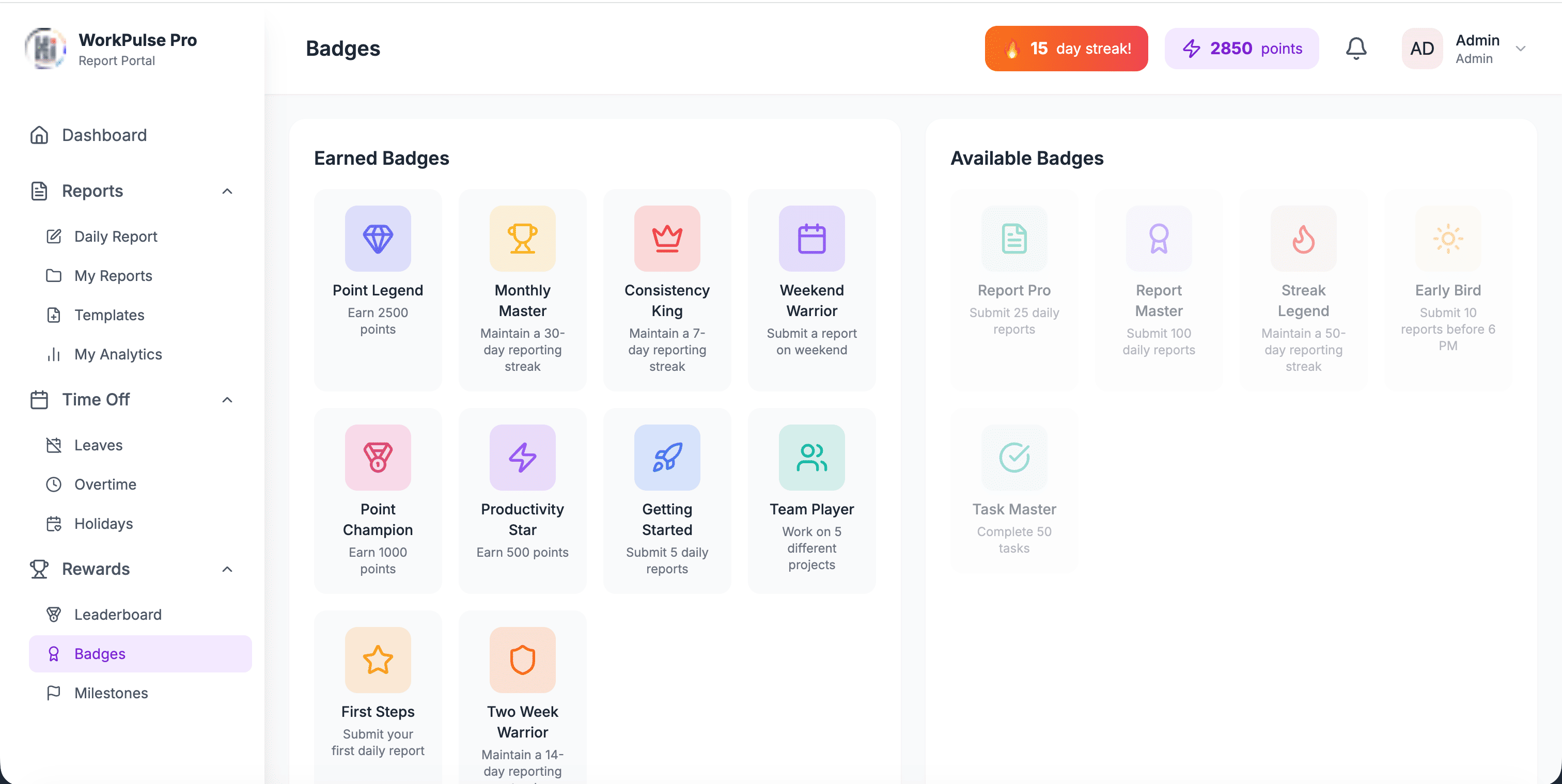Open the Admin user dropdown arrow
Viewport: 1562px width, 784px height.
tap(1520, 49)
